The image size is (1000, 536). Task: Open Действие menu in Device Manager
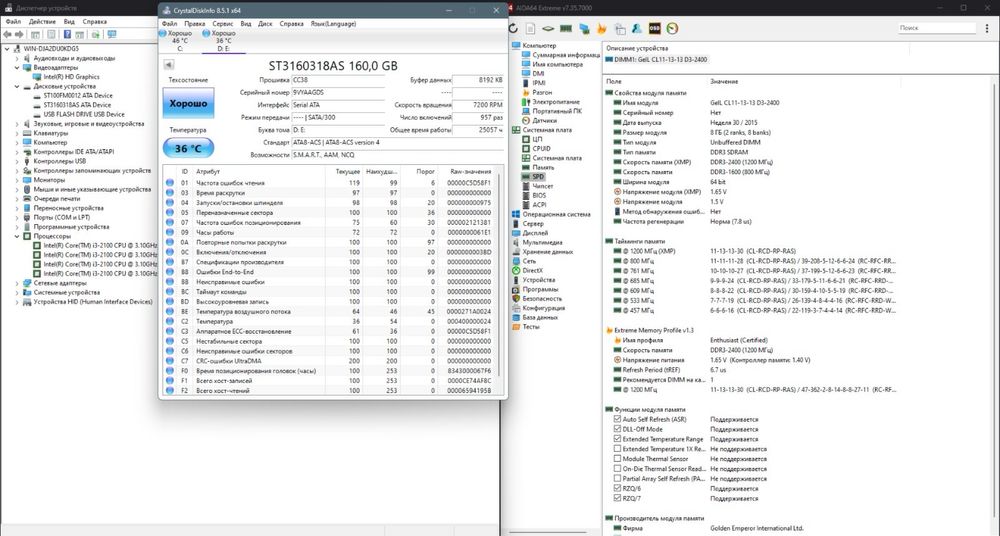pyautogui.click(x=42, y=22)
